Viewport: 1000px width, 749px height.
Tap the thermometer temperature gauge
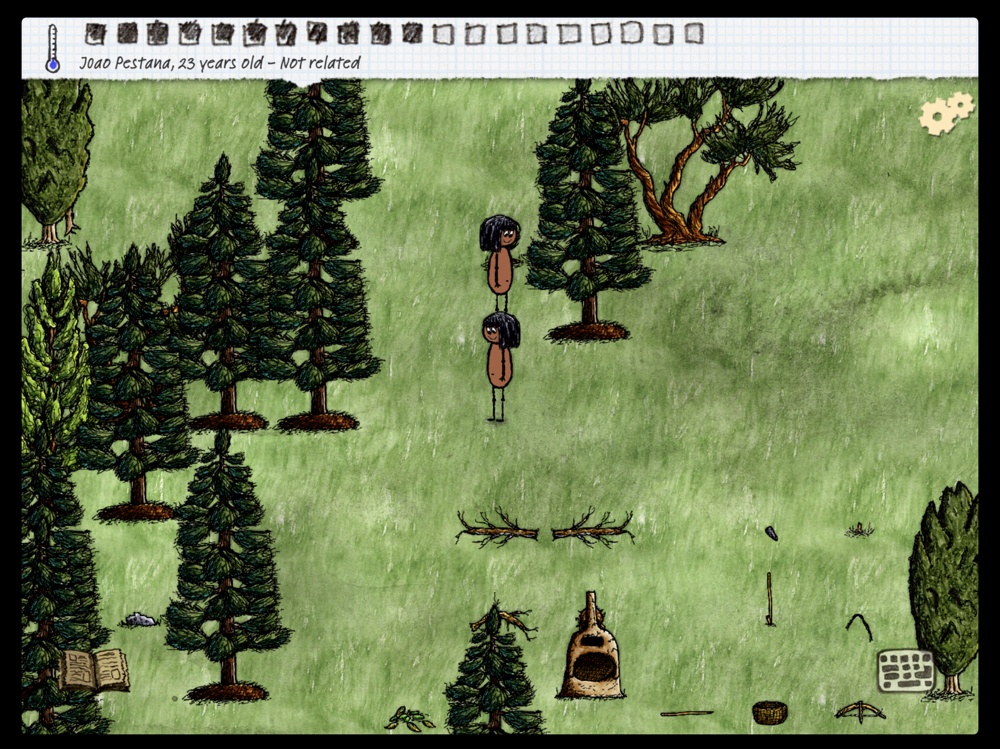52,48
